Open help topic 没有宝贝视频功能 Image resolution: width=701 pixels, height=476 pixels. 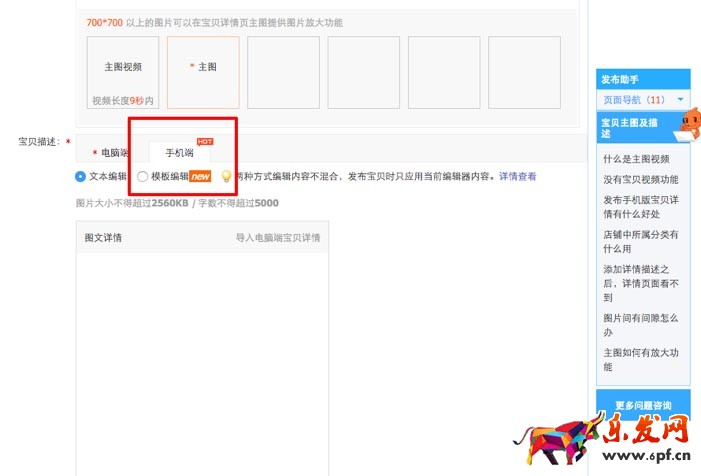click(x=640, y=179)
